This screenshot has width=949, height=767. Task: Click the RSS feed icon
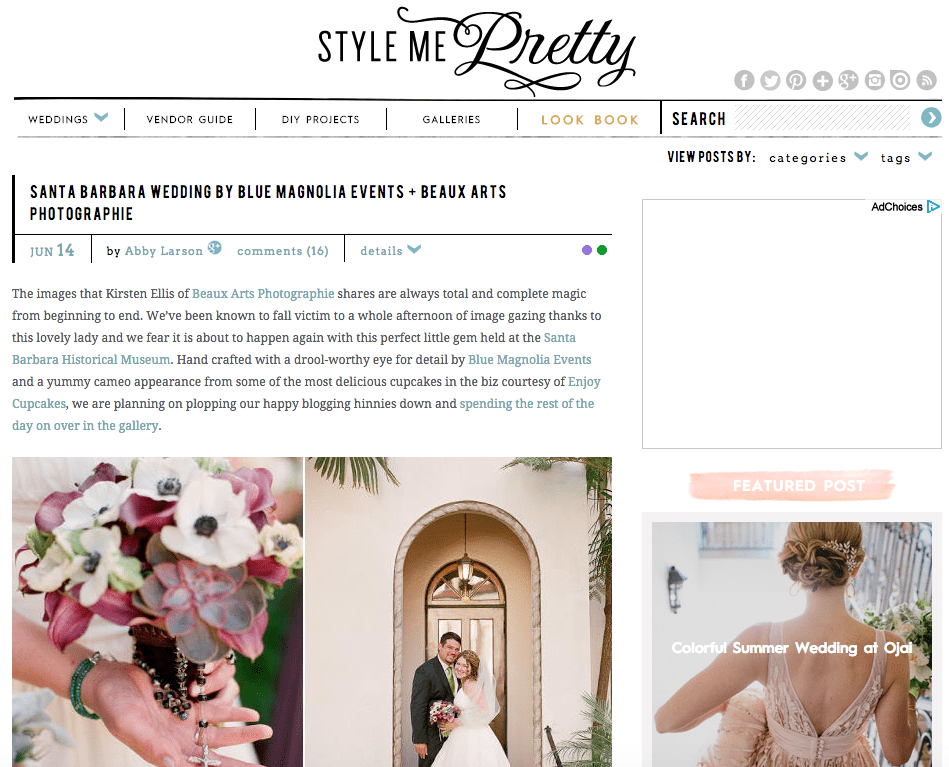pyautogui.click(x=926, y=80)
